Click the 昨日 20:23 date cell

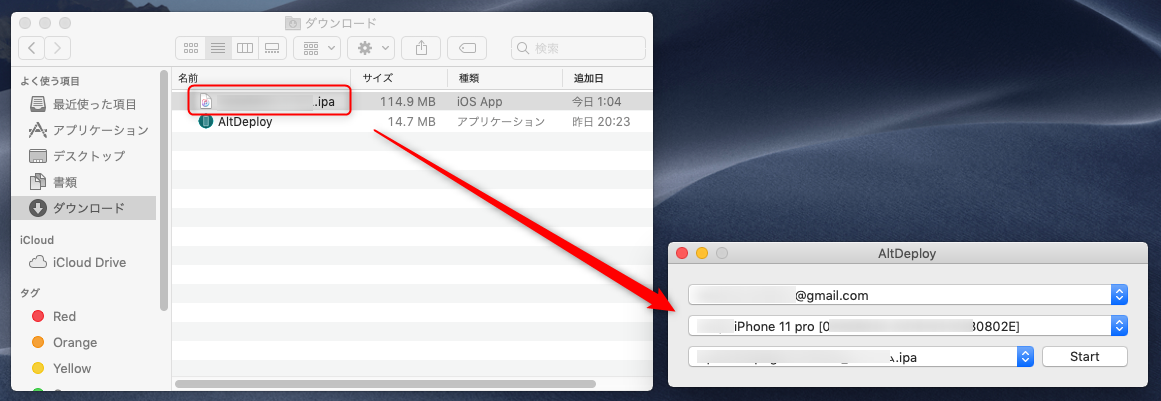pyautogui.click(x=600, y=121)
